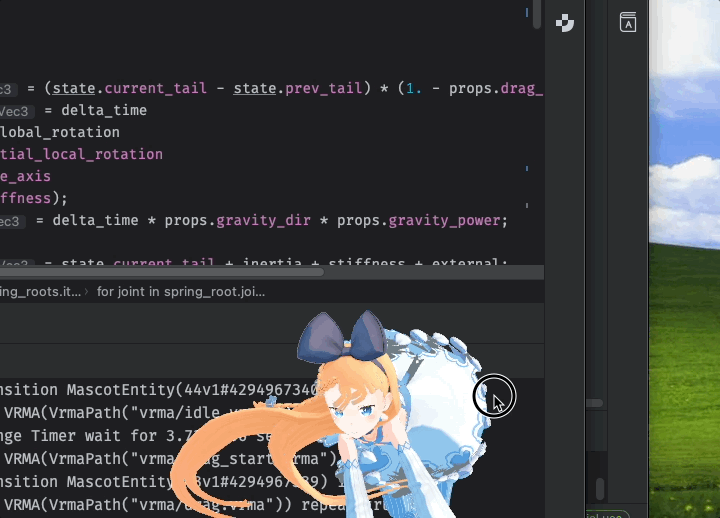Click the right panel vertical scrollbar thumb

pyautogui.click(x=600, y=489)
